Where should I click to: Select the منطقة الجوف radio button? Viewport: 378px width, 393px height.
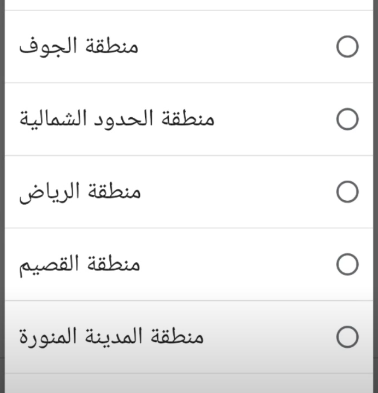pos(347,47)
